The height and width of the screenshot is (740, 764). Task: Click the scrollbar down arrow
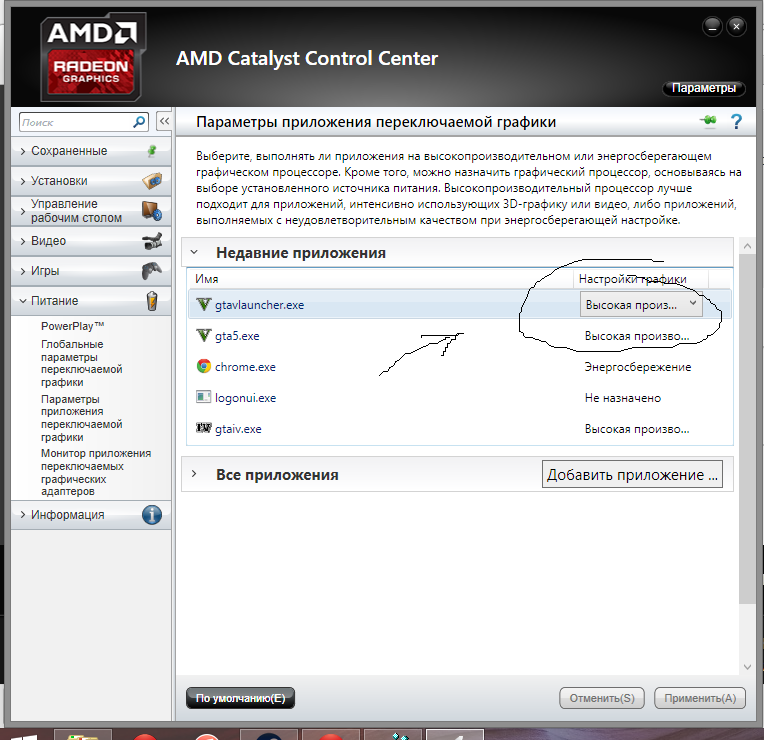(x=747, y=667)
